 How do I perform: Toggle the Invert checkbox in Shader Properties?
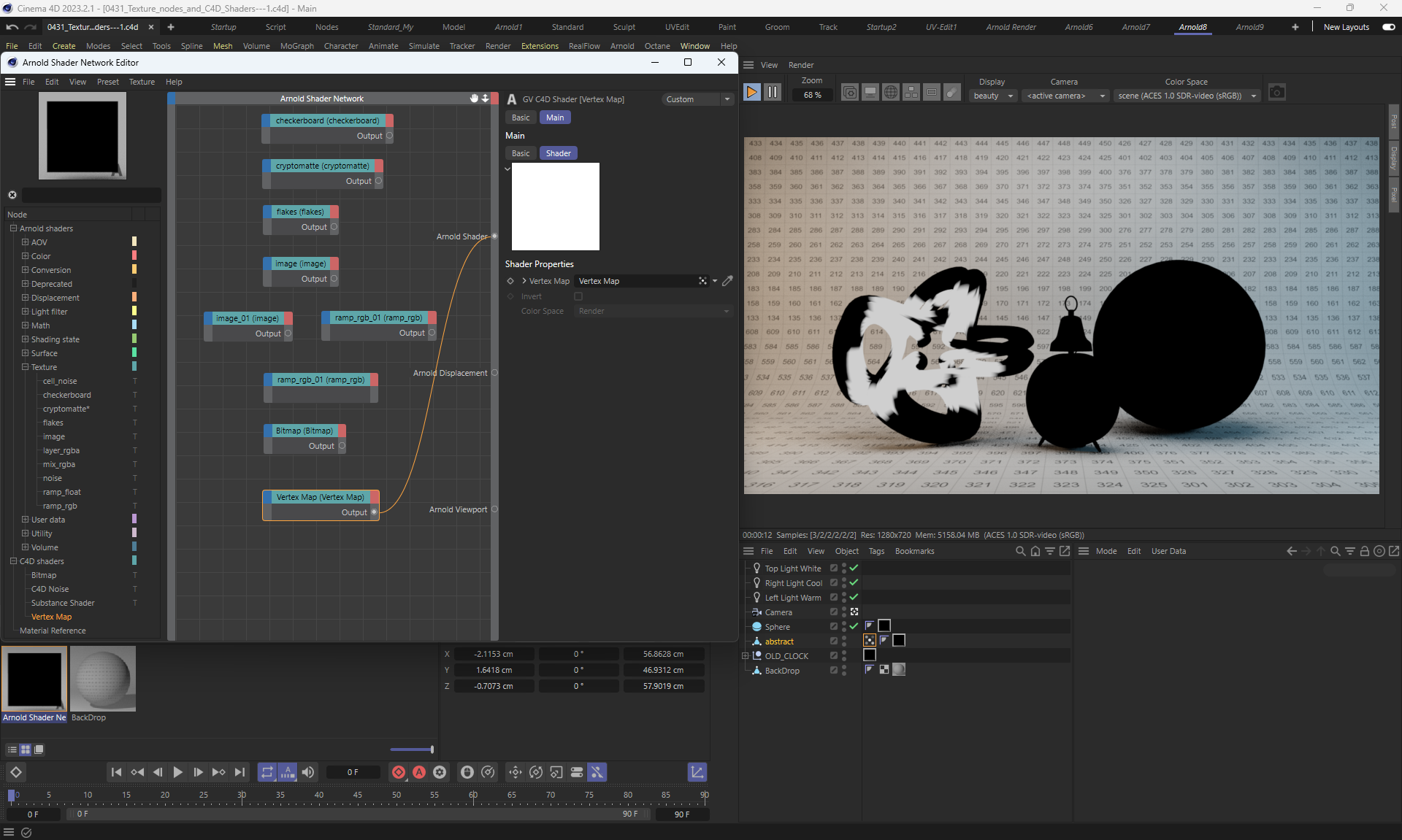[x=578, y=296]
